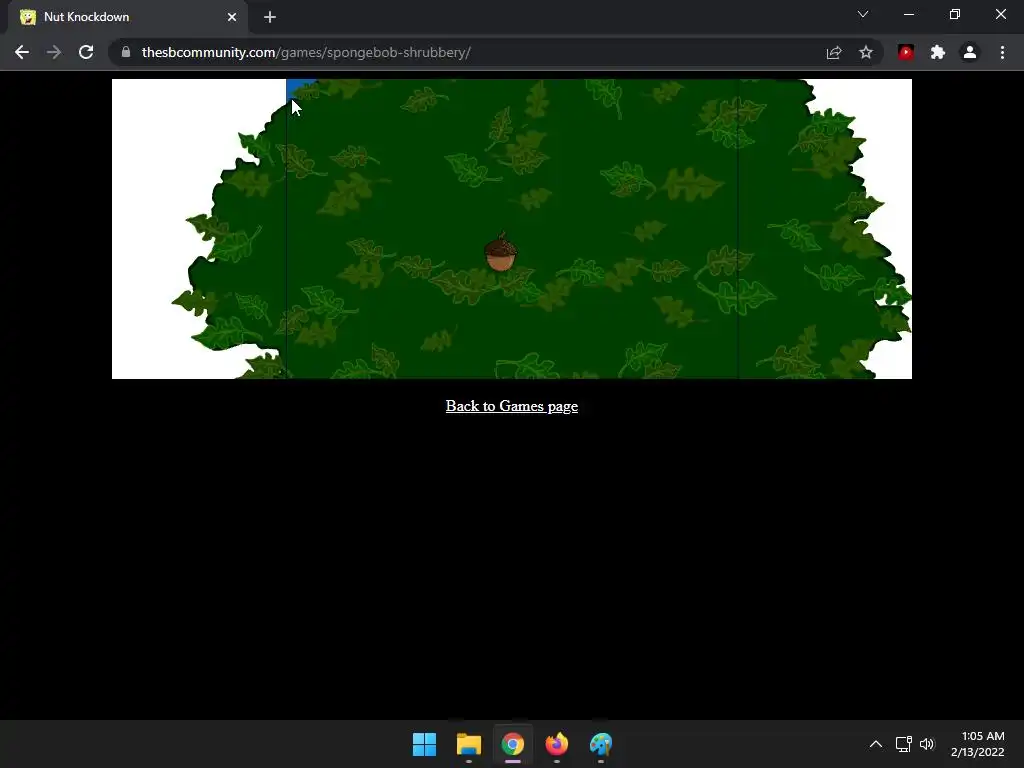
Task: Open the Extensions puzzle icon
Action: 938,52
